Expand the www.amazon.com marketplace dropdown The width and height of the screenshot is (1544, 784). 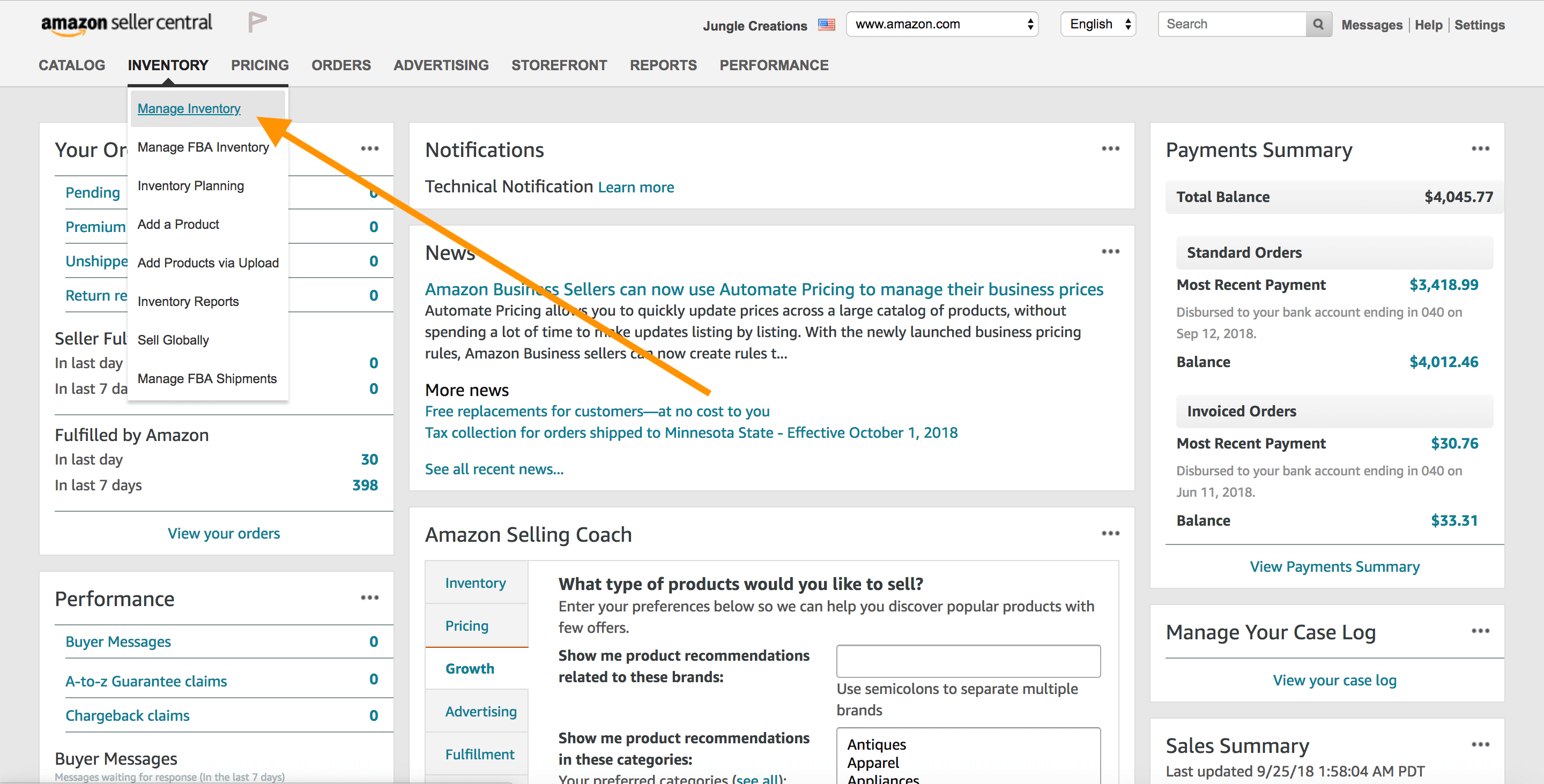pos(941,25)
